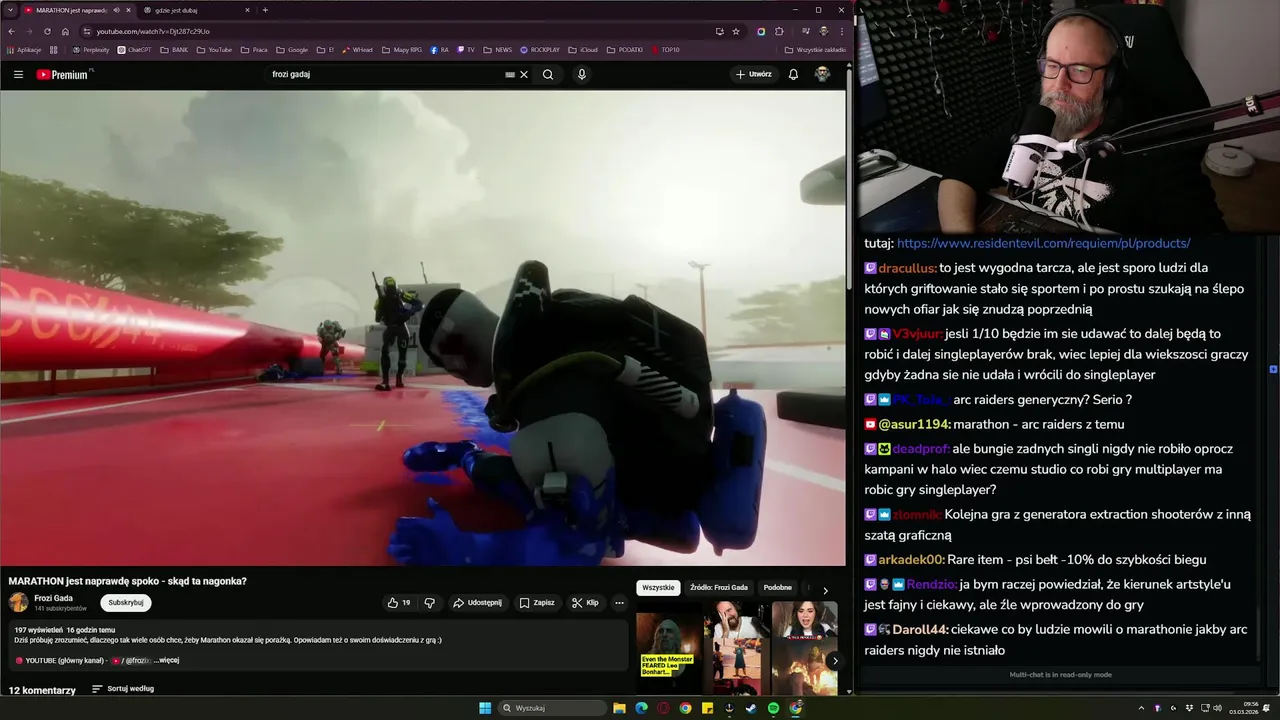This screenshot has height=720, width=1280.
Task: Open more actions three-dot menu
Action: click(619, 603)
